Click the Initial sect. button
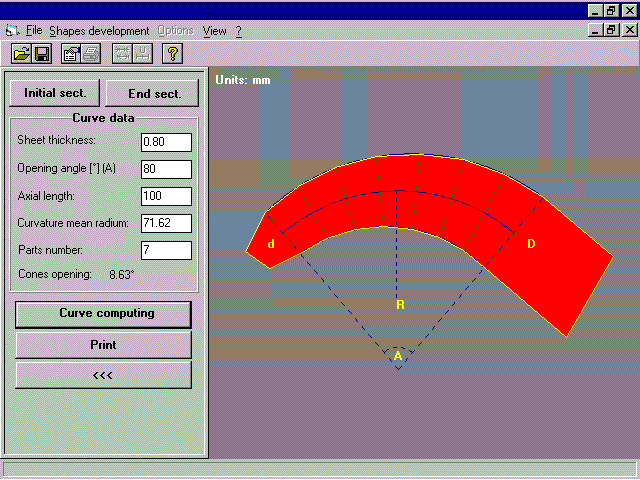This screenshot has height=480, width=640. coord(55,93)
